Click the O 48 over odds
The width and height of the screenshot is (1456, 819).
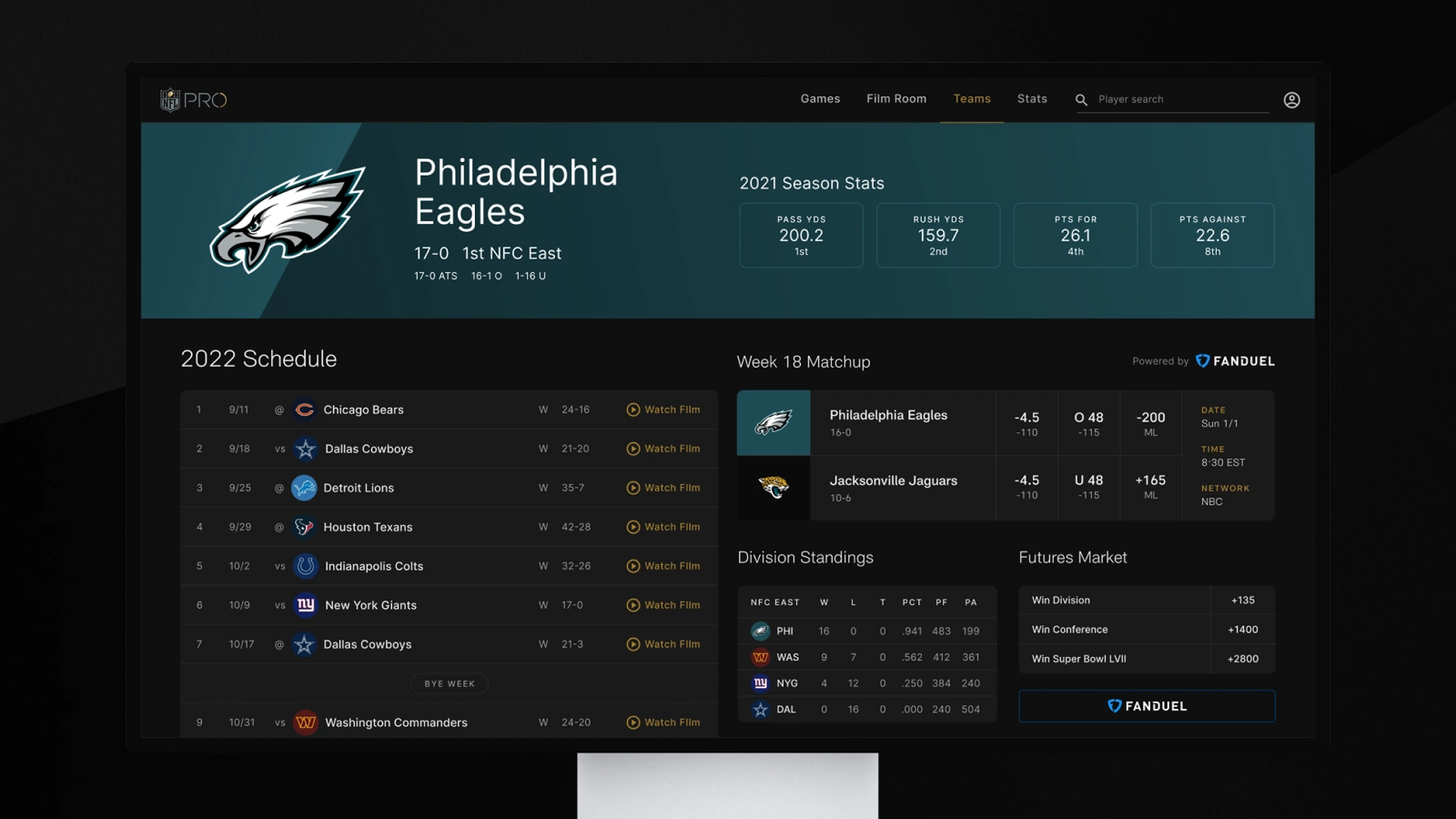click(1088, 423)
